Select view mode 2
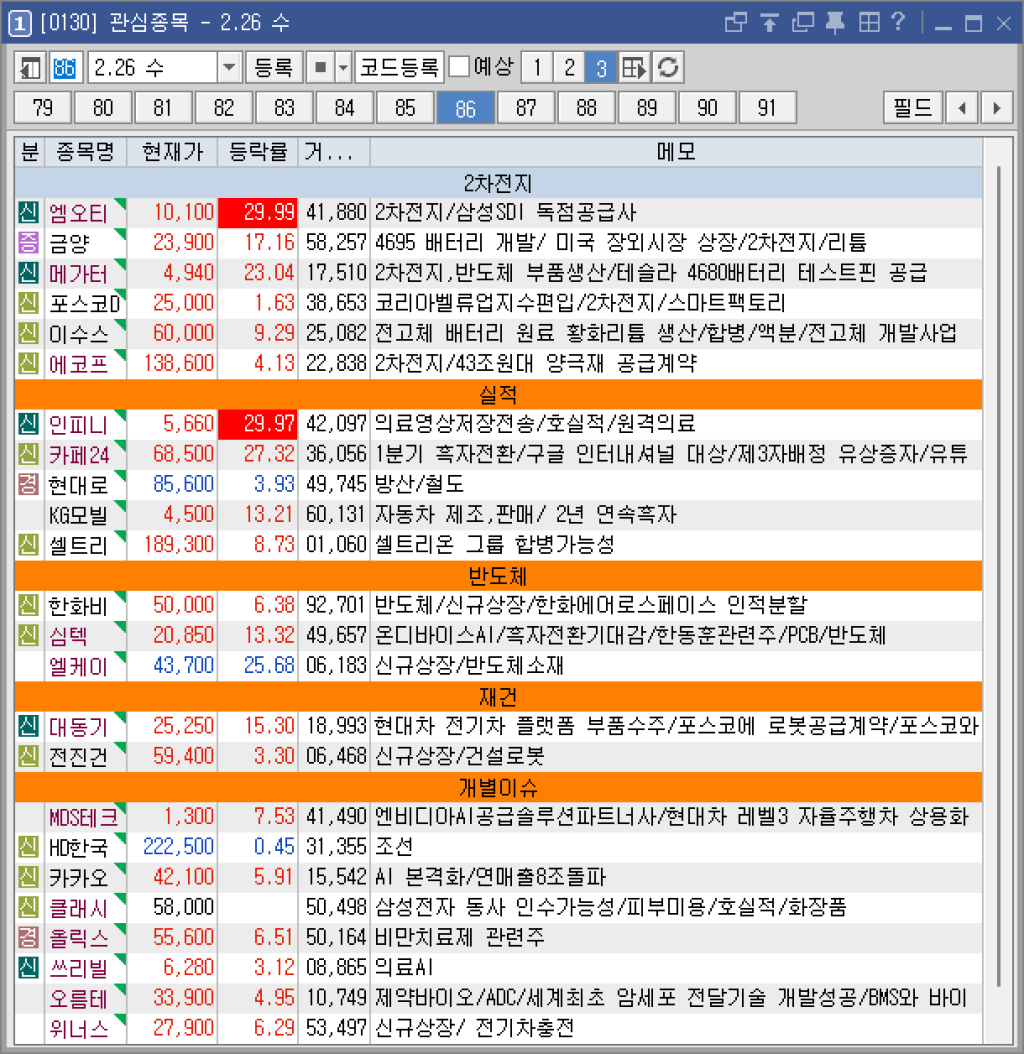1024x1054 pixels. (x=569, y=67)
